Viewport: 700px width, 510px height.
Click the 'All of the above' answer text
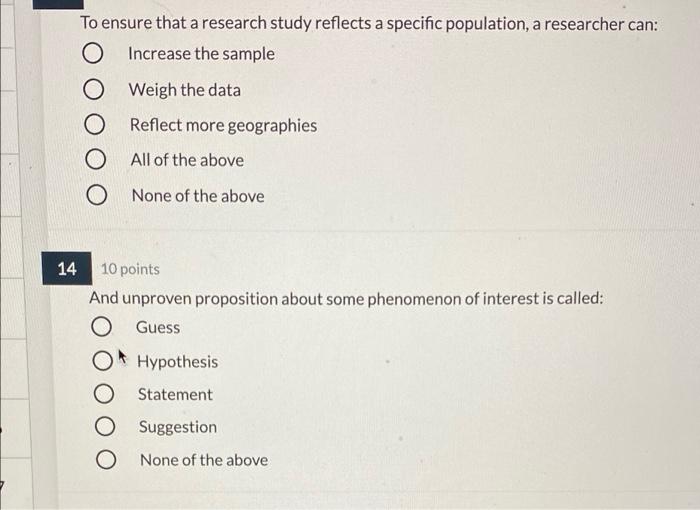pos(187,160)
